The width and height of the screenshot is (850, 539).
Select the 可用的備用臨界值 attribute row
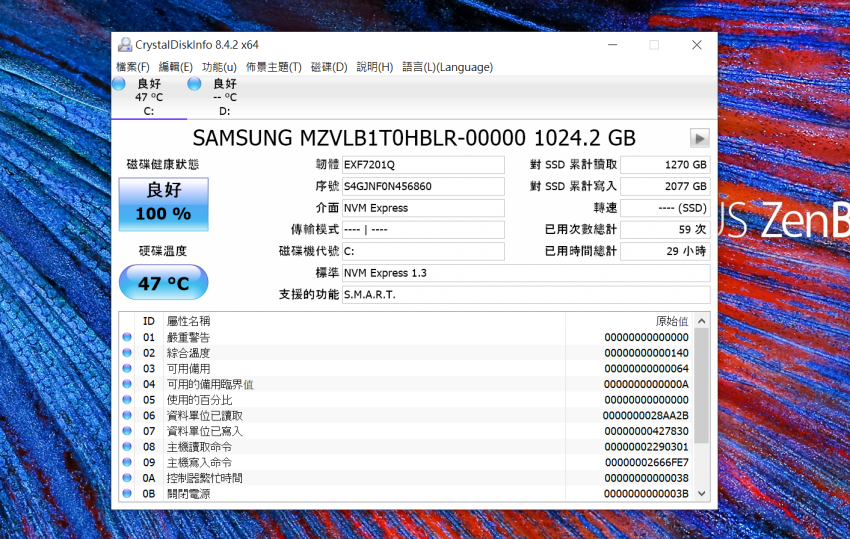(406, 384)
